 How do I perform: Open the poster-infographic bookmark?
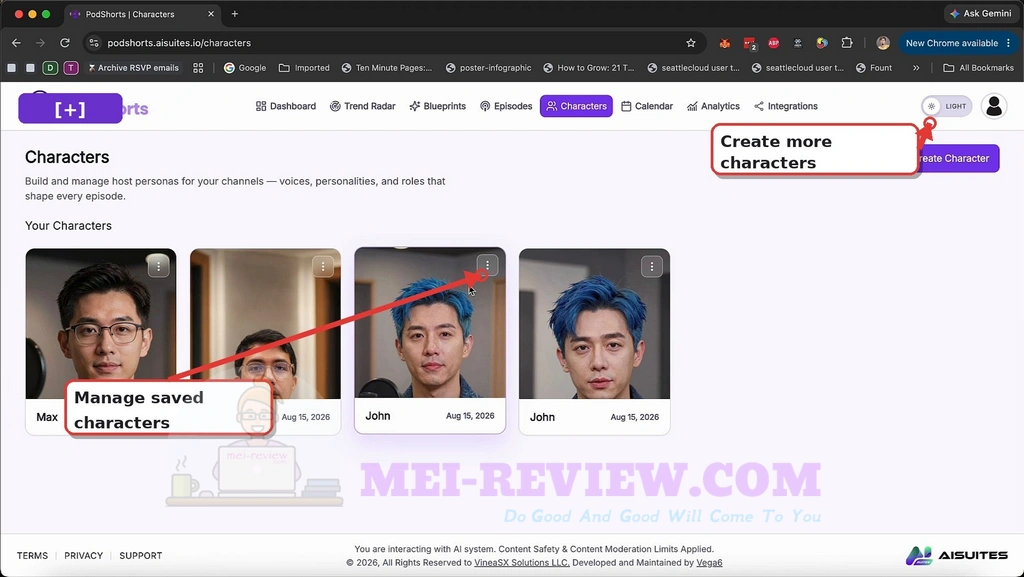[x=488, y=68]
